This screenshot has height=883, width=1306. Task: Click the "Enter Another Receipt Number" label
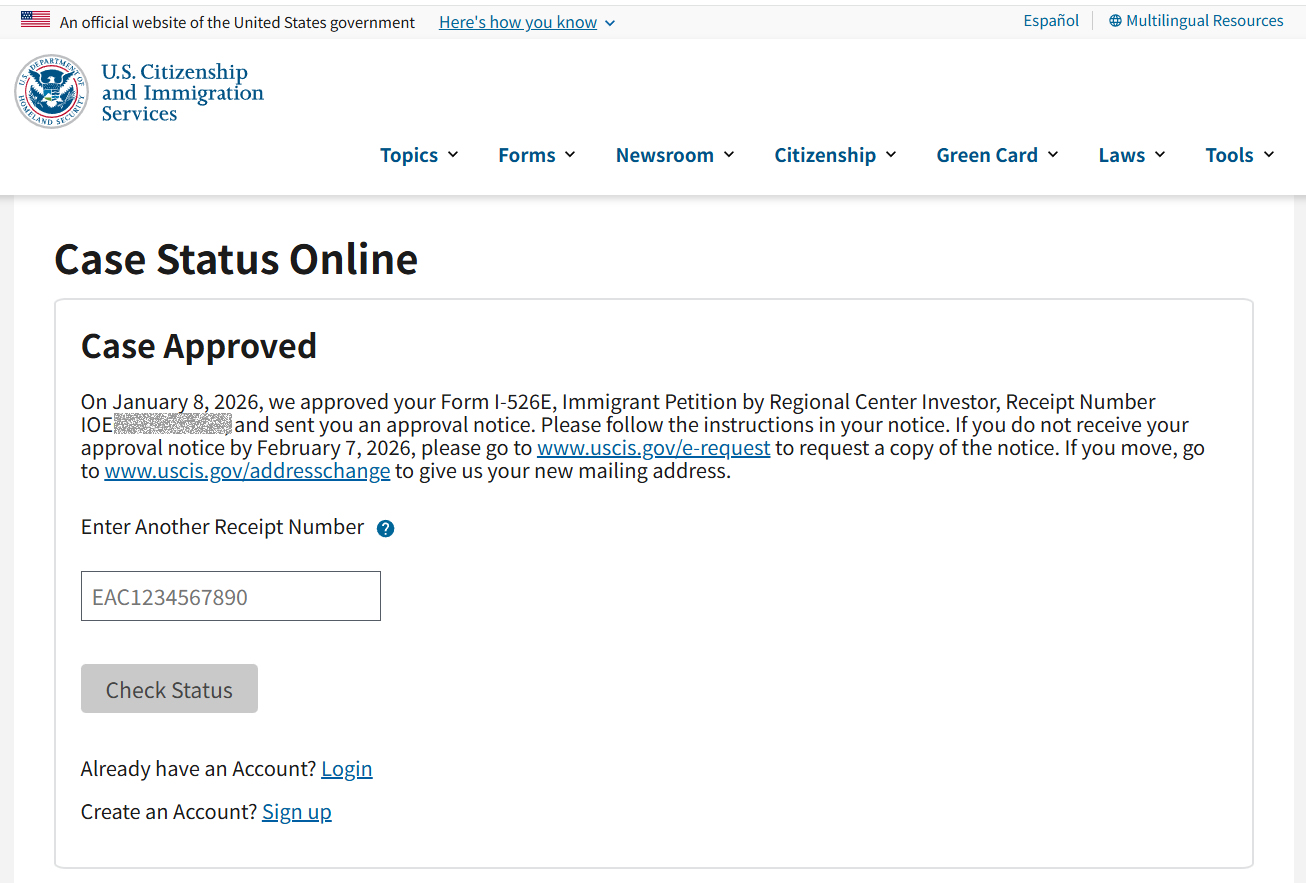coord(223,527)
